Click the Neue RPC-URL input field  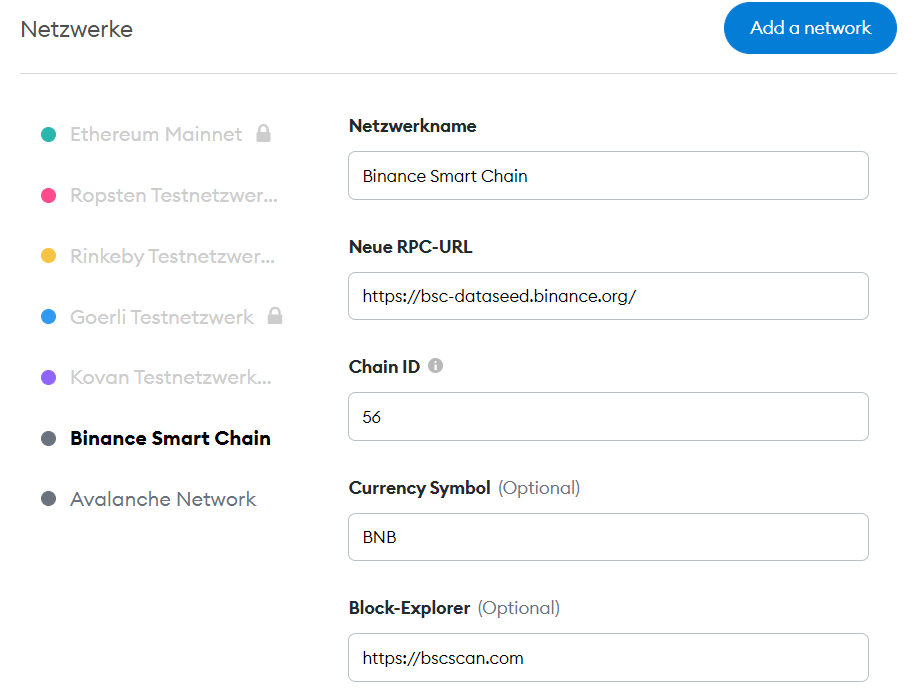[x=608, y=296]
